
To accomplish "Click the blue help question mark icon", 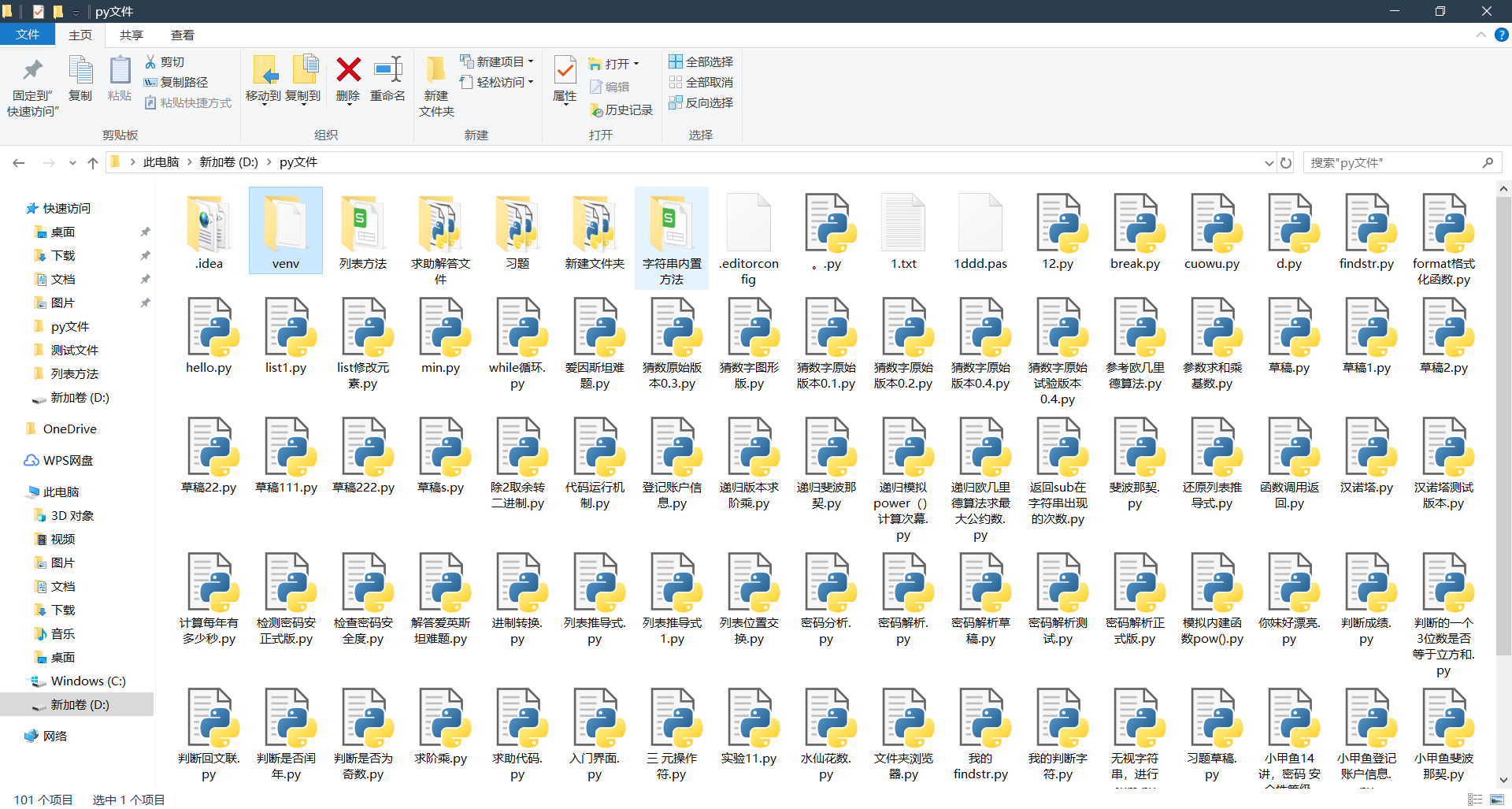I will [1502, 35].
